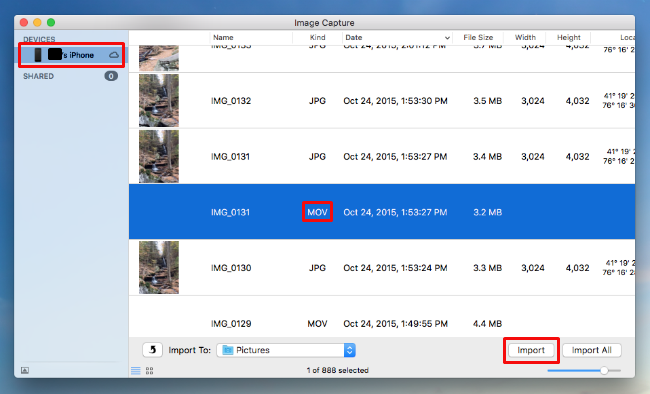Click the 3.2 MB file size
The width and height of the screenshot is (650, 394).
click(488, 212)
